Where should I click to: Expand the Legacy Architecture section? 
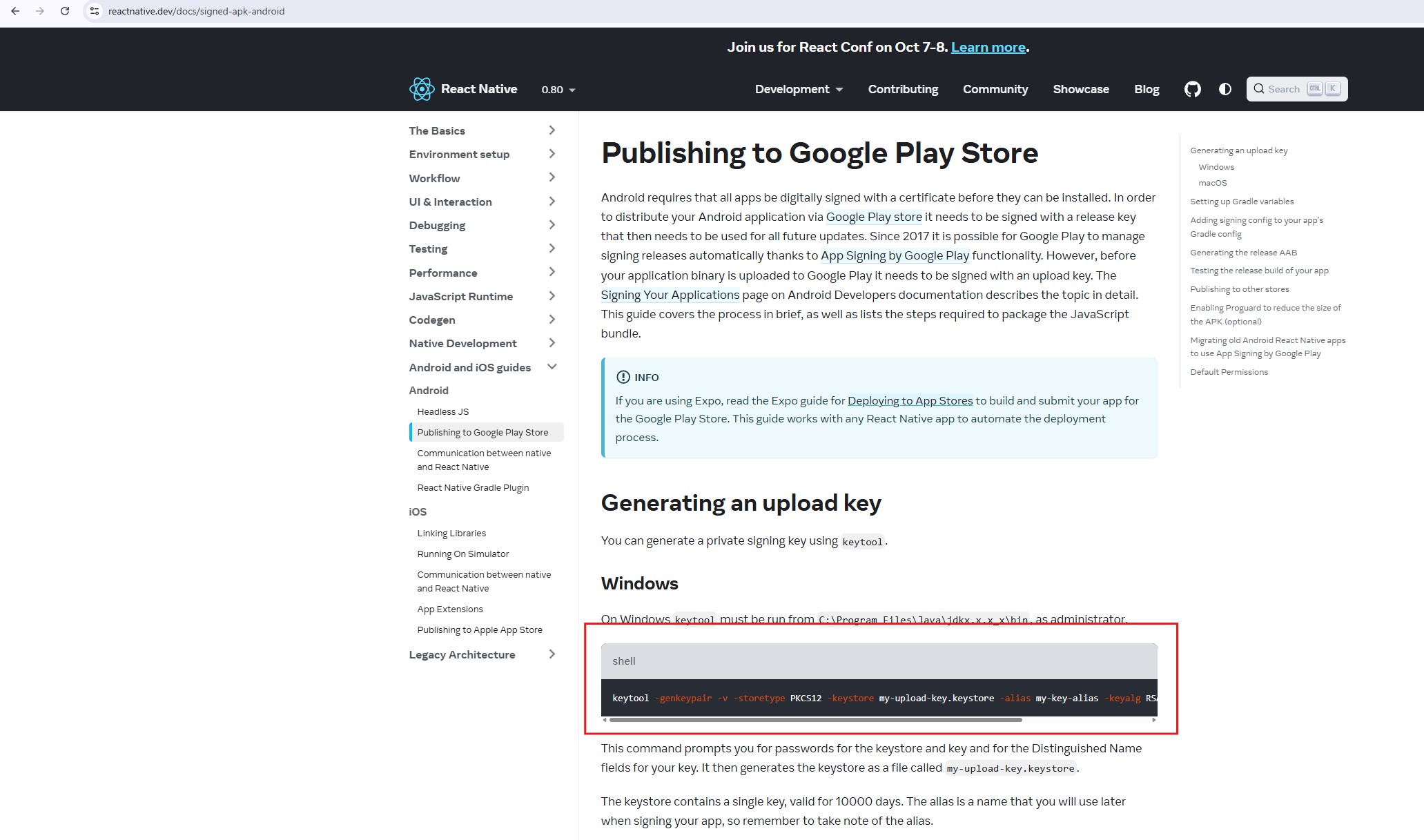(x=552, y=654)
